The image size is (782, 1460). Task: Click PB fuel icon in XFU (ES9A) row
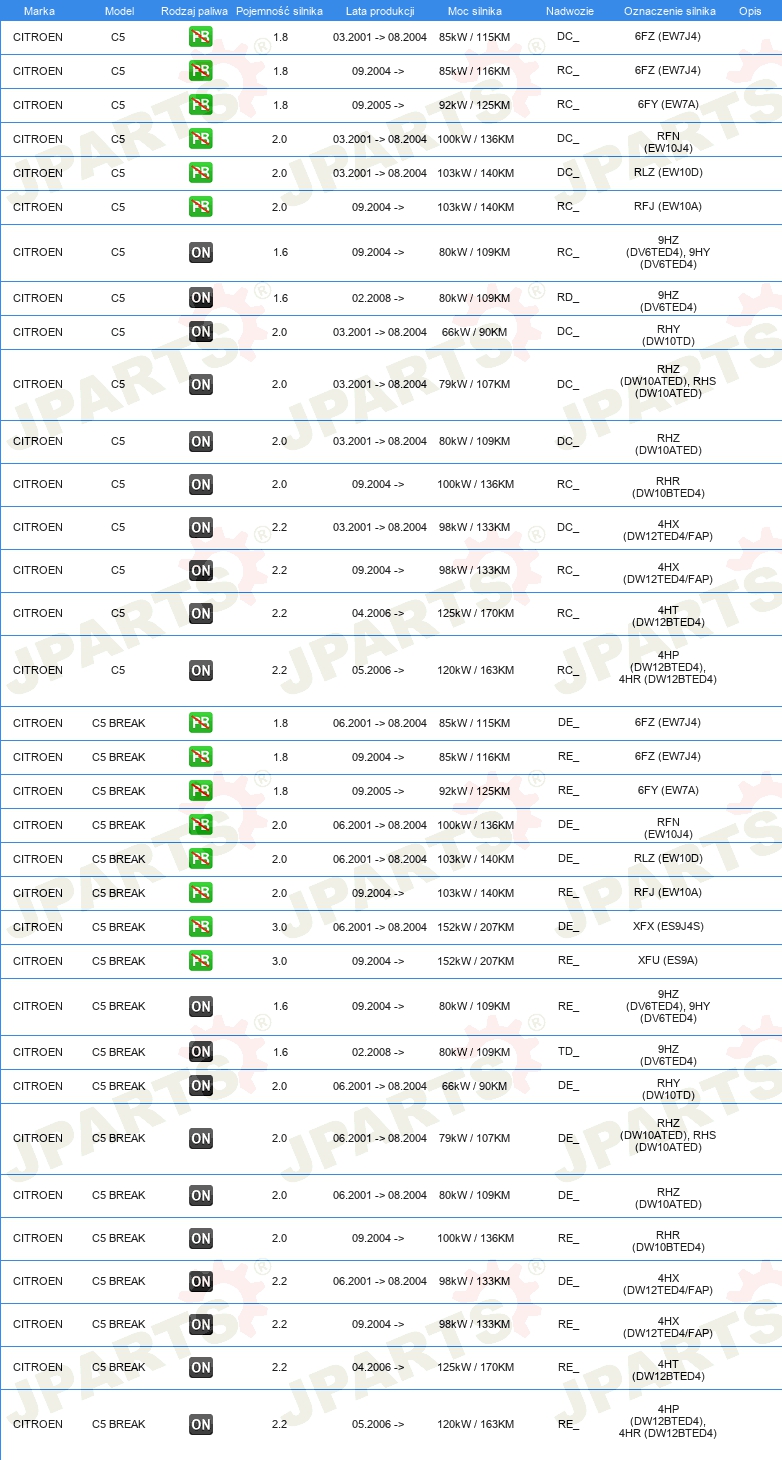pos(201,961)
